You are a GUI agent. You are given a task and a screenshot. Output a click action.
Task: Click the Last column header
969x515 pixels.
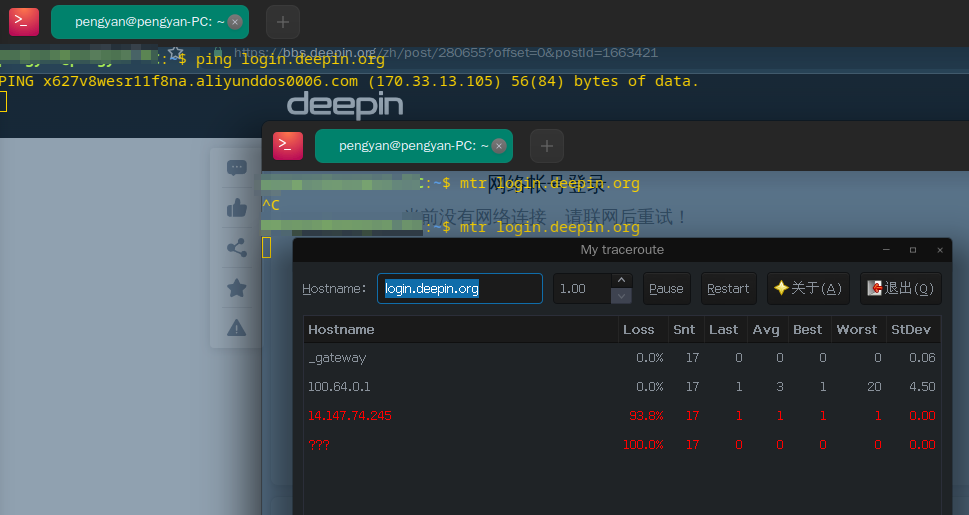[x=726, y=330]
